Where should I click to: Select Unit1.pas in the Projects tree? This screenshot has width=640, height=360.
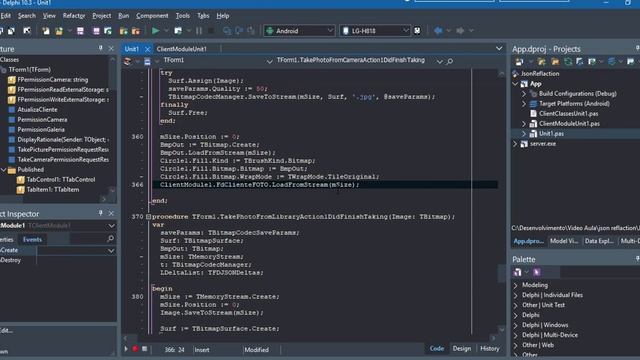click(x=551, y=134)
